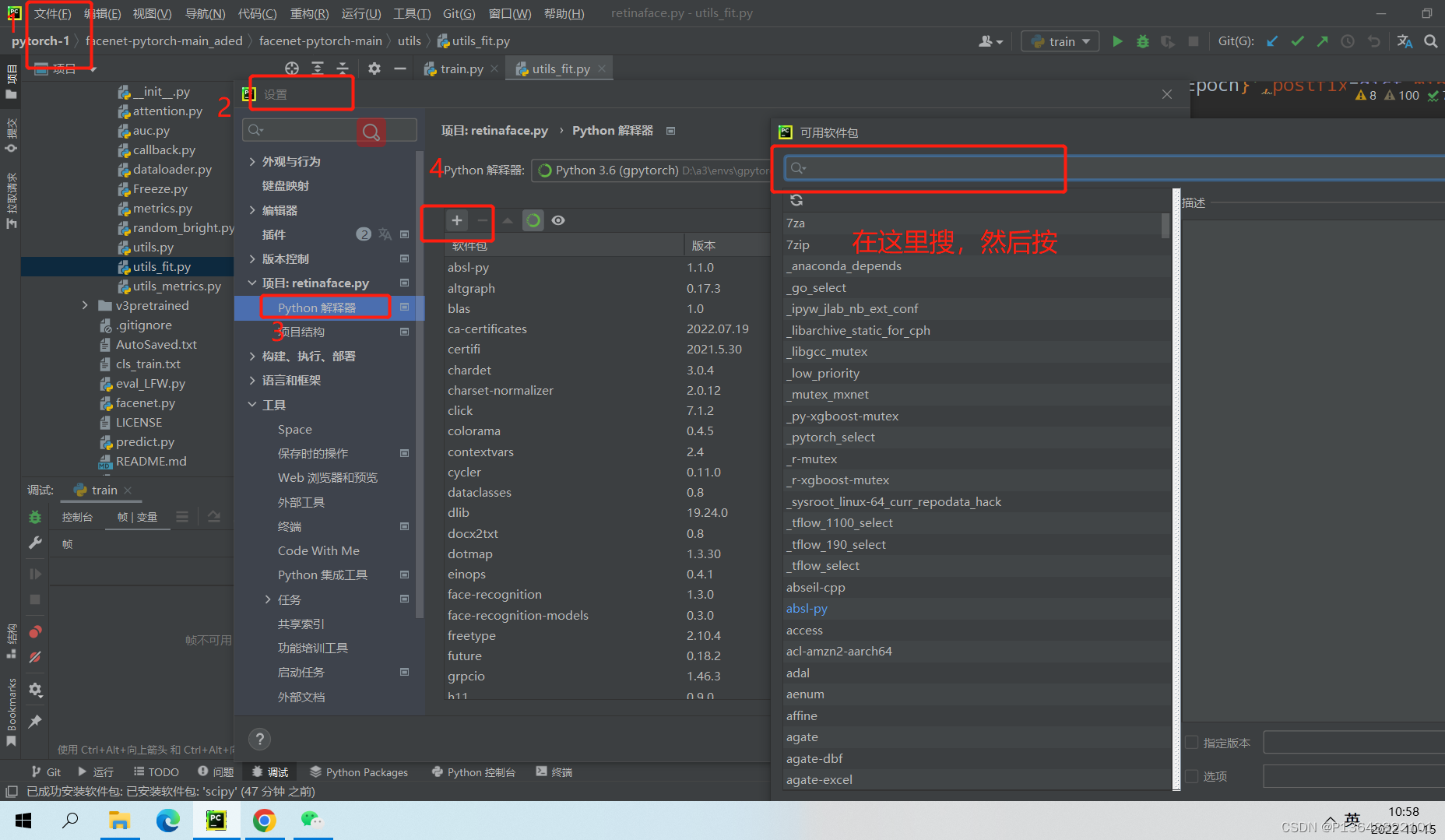The height and width of the screenshot is (840, 1445).
Task: Click the debug panel gear icon
Action: [x=35, y=690]
